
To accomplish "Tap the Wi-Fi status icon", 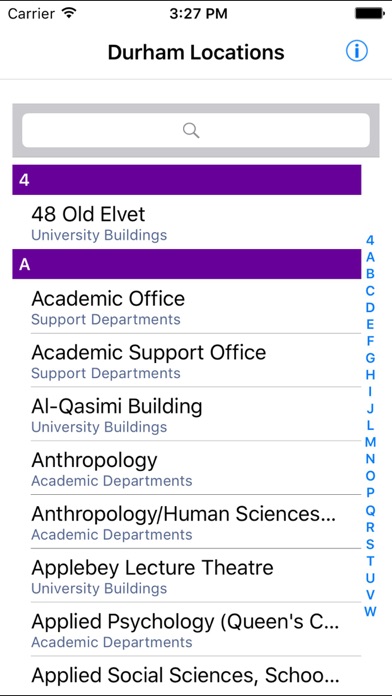I will point(69,13).
